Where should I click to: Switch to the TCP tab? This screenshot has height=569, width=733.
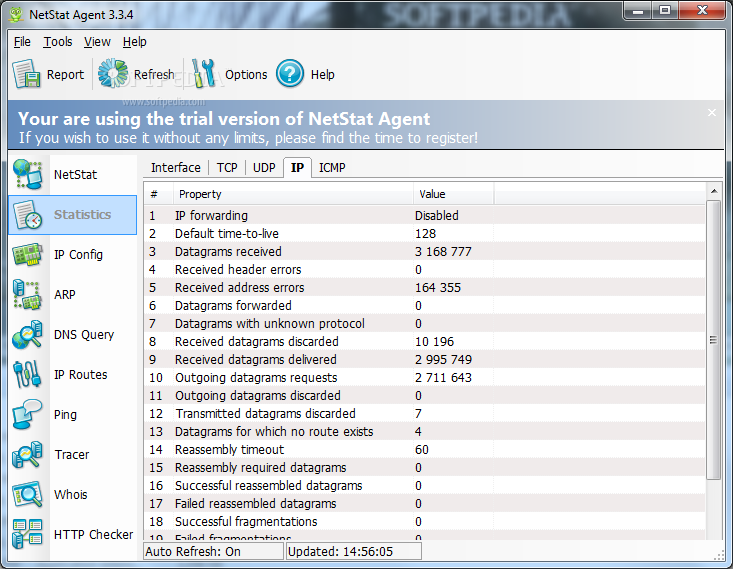click(227, 167)
